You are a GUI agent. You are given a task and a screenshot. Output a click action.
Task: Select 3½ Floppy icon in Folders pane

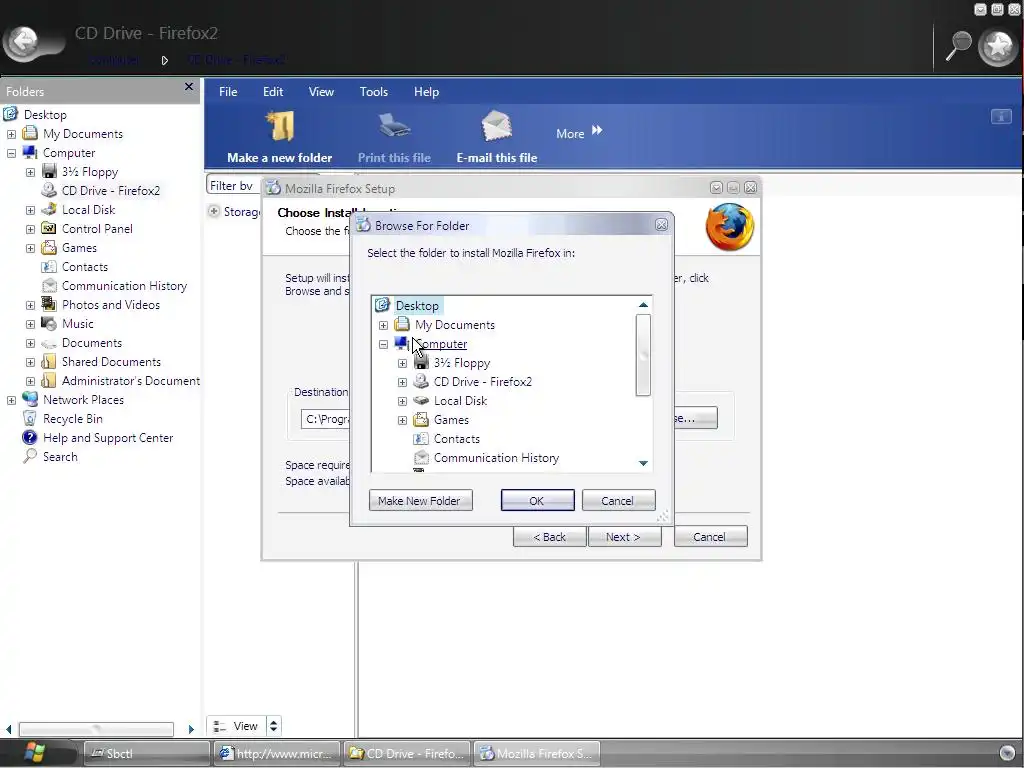(49, 171)
